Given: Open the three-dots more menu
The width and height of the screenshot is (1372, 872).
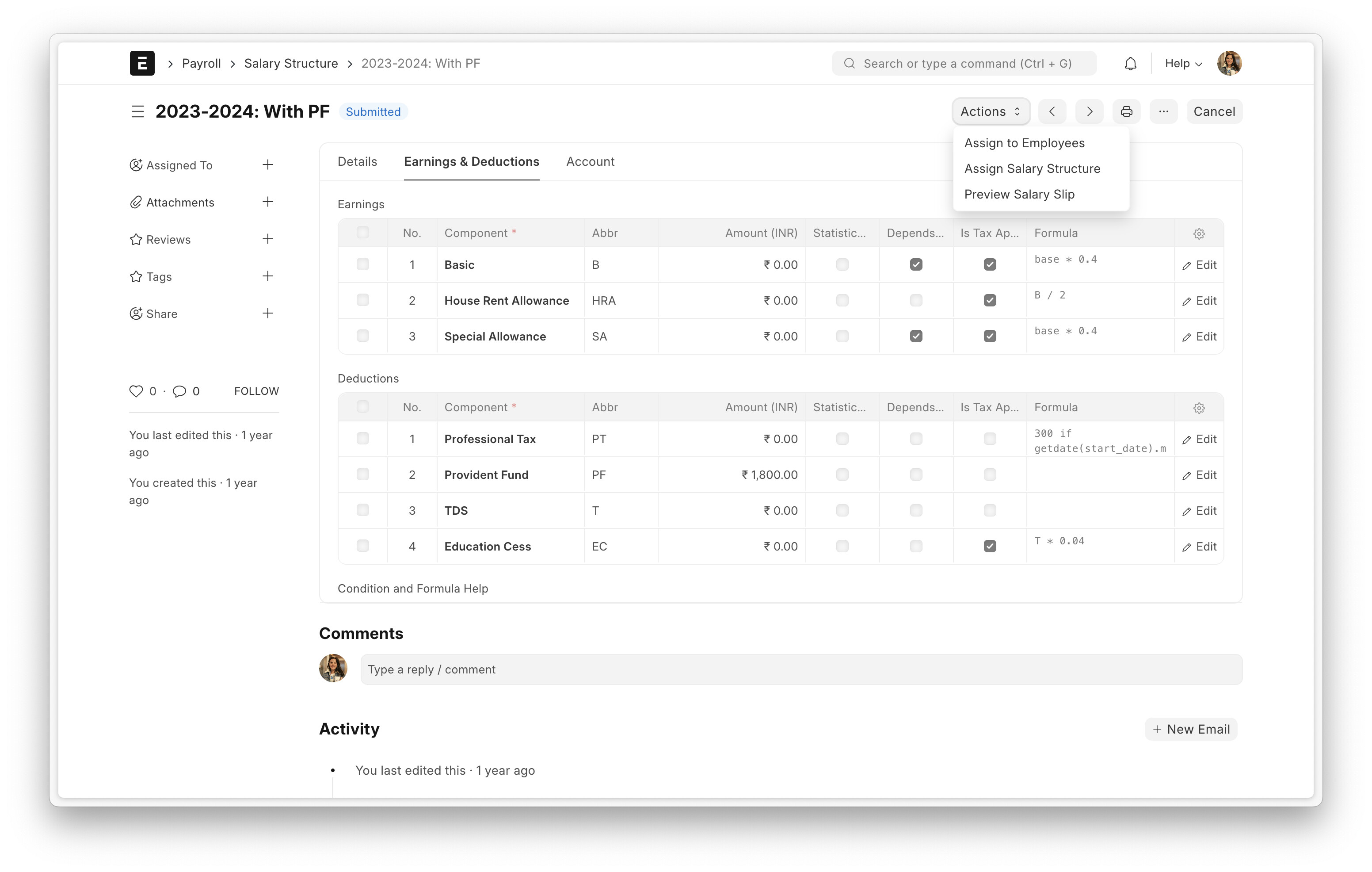Looking at the screenshot, I should coord(1163,112).
